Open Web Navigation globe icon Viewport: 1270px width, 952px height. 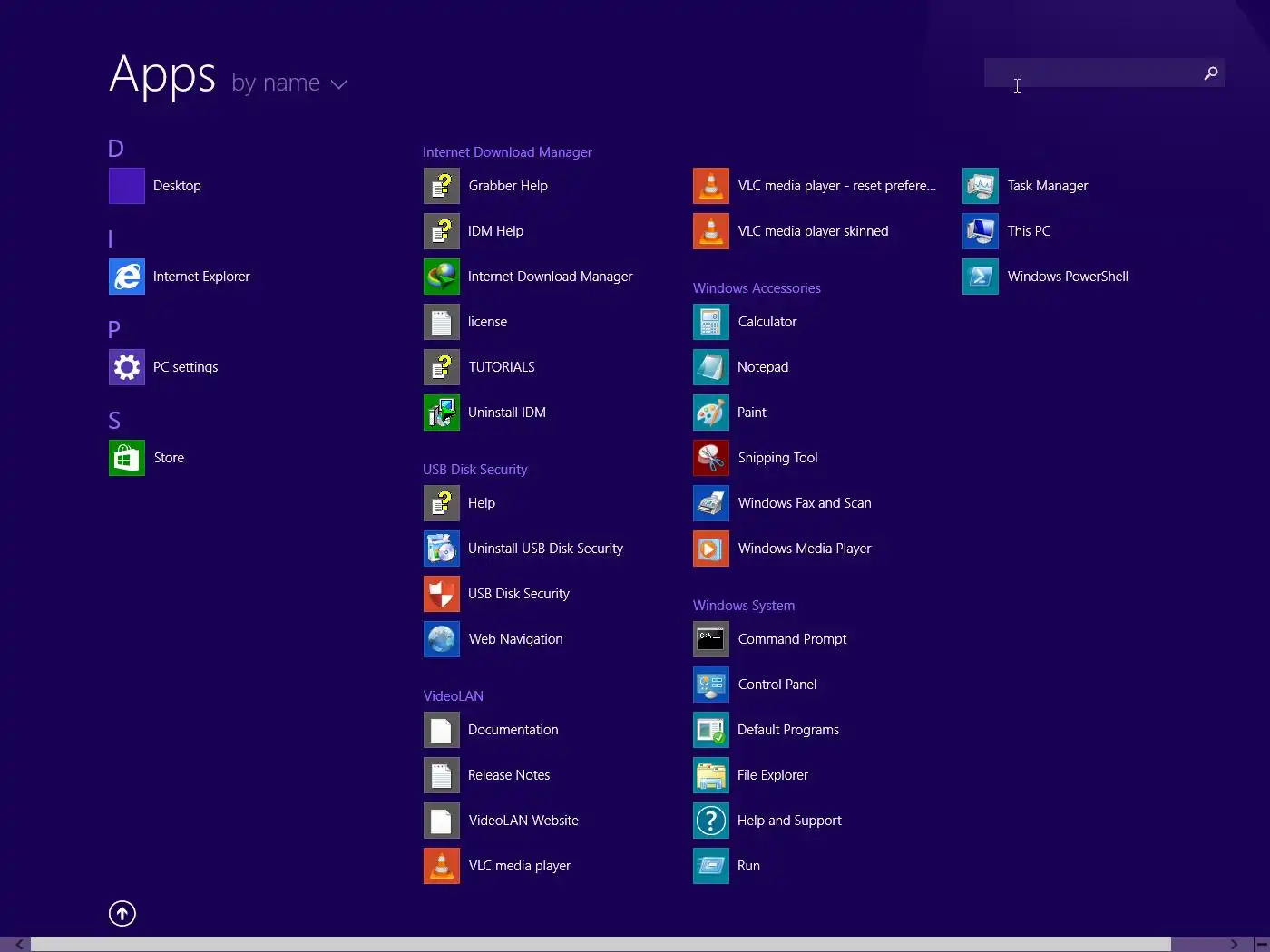coord(442,639)
